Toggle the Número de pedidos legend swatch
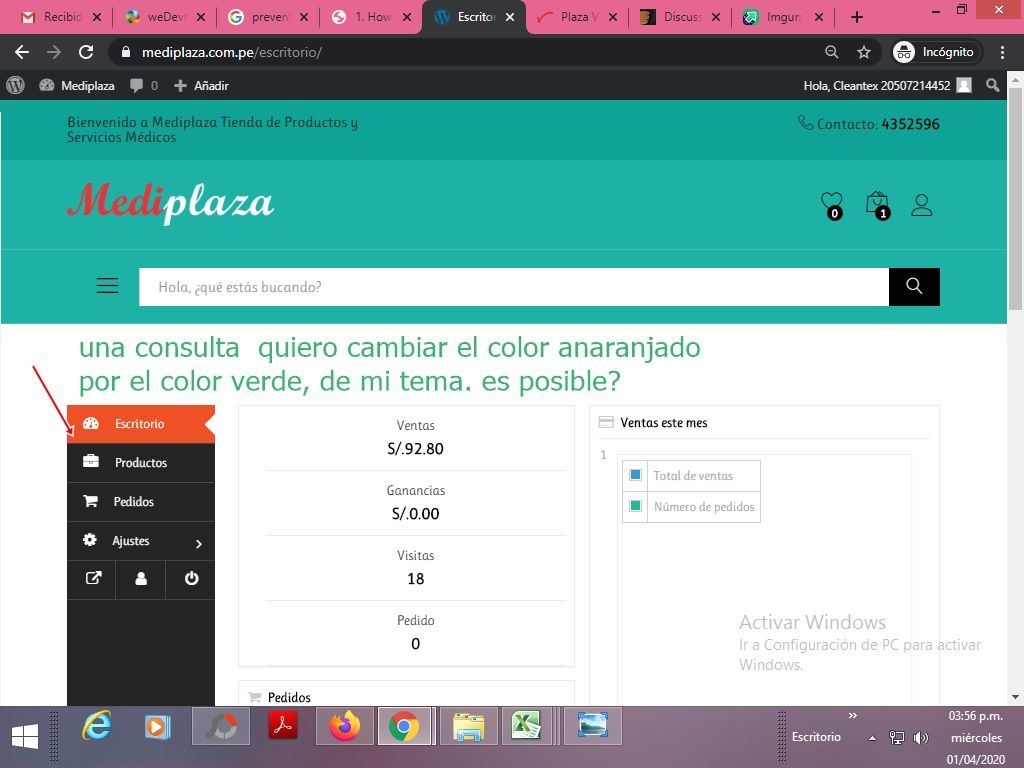 tap(635, 505)
